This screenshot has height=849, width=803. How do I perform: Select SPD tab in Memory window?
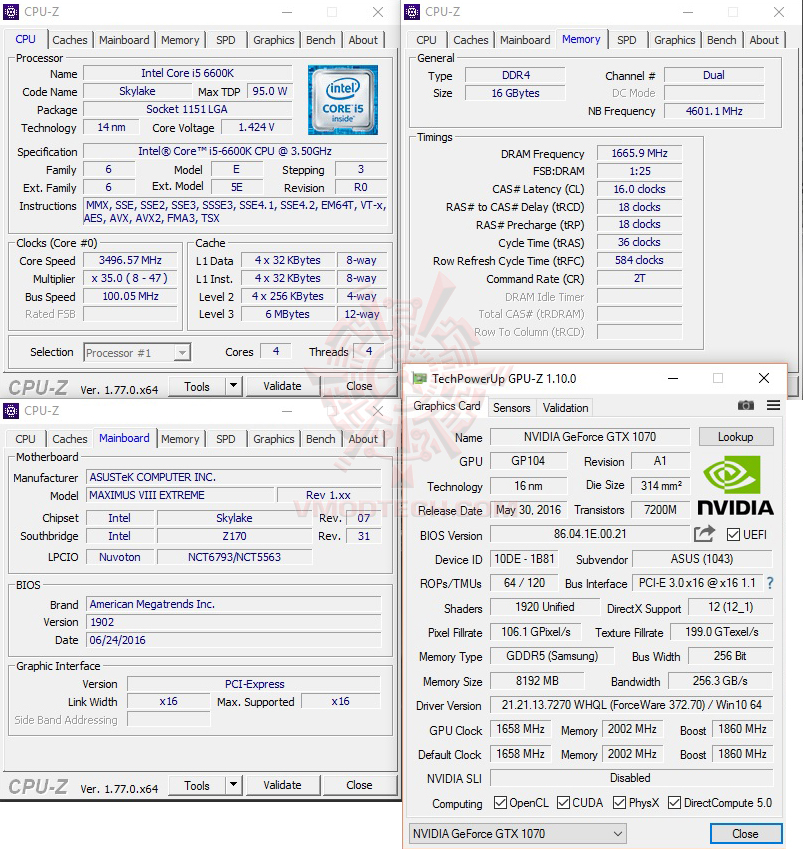coord(626,40)
